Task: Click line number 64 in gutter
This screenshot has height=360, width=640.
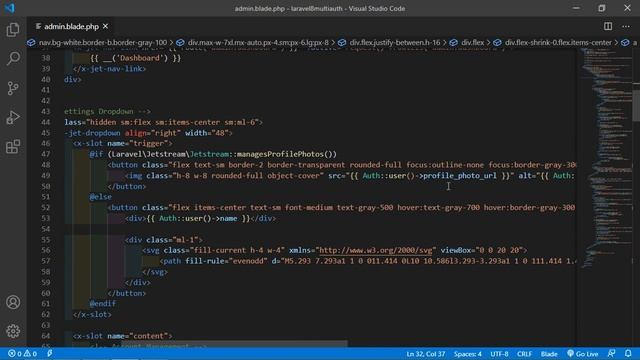Action: pos(46,336)
